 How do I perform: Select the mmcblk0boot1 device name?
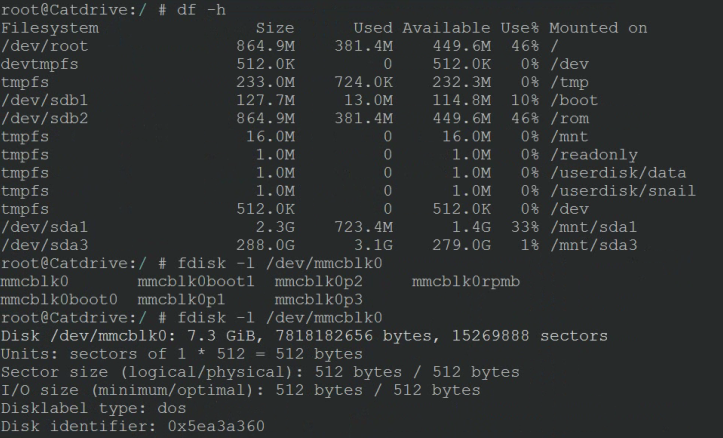coord(196,281)
